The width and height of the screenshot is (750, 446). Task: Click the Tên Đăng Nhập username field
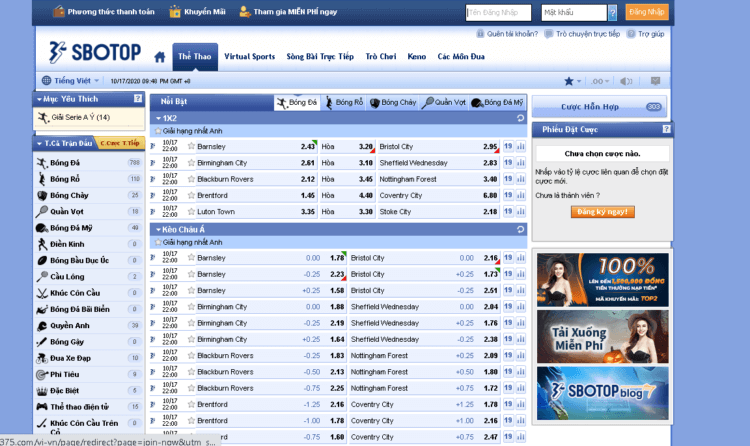pos(500,12)
